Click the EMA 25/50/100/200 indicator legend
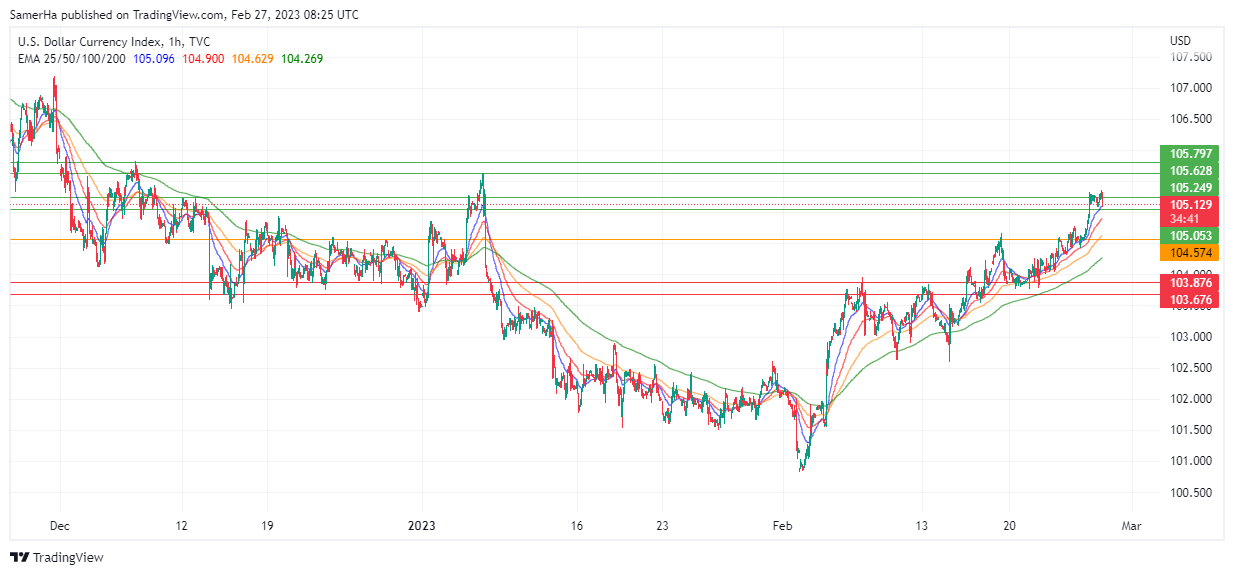 click(69, 59)
